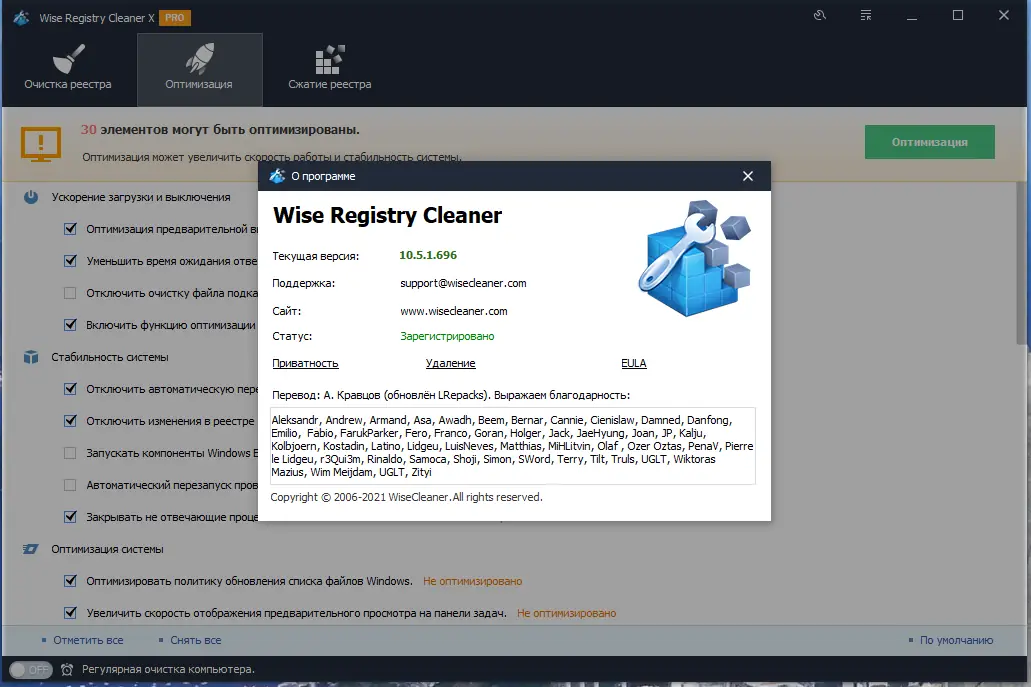Click the alarm clock schedule icon
Image resolution: width=1031 pixels, height=687 pixels.
pos(67,670)
